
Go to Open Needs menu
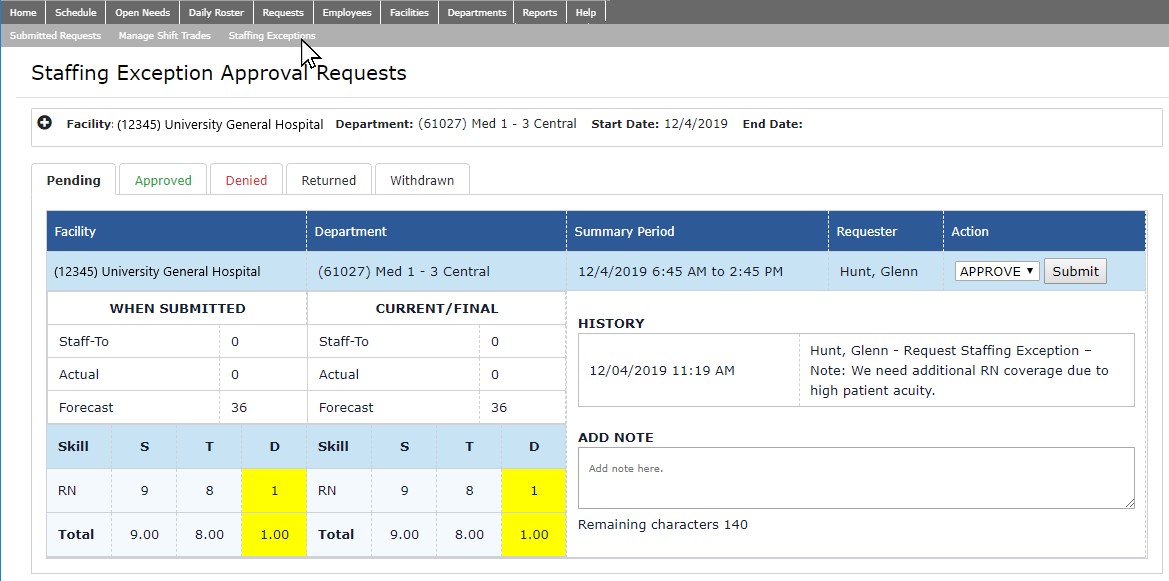click(141, 13)
